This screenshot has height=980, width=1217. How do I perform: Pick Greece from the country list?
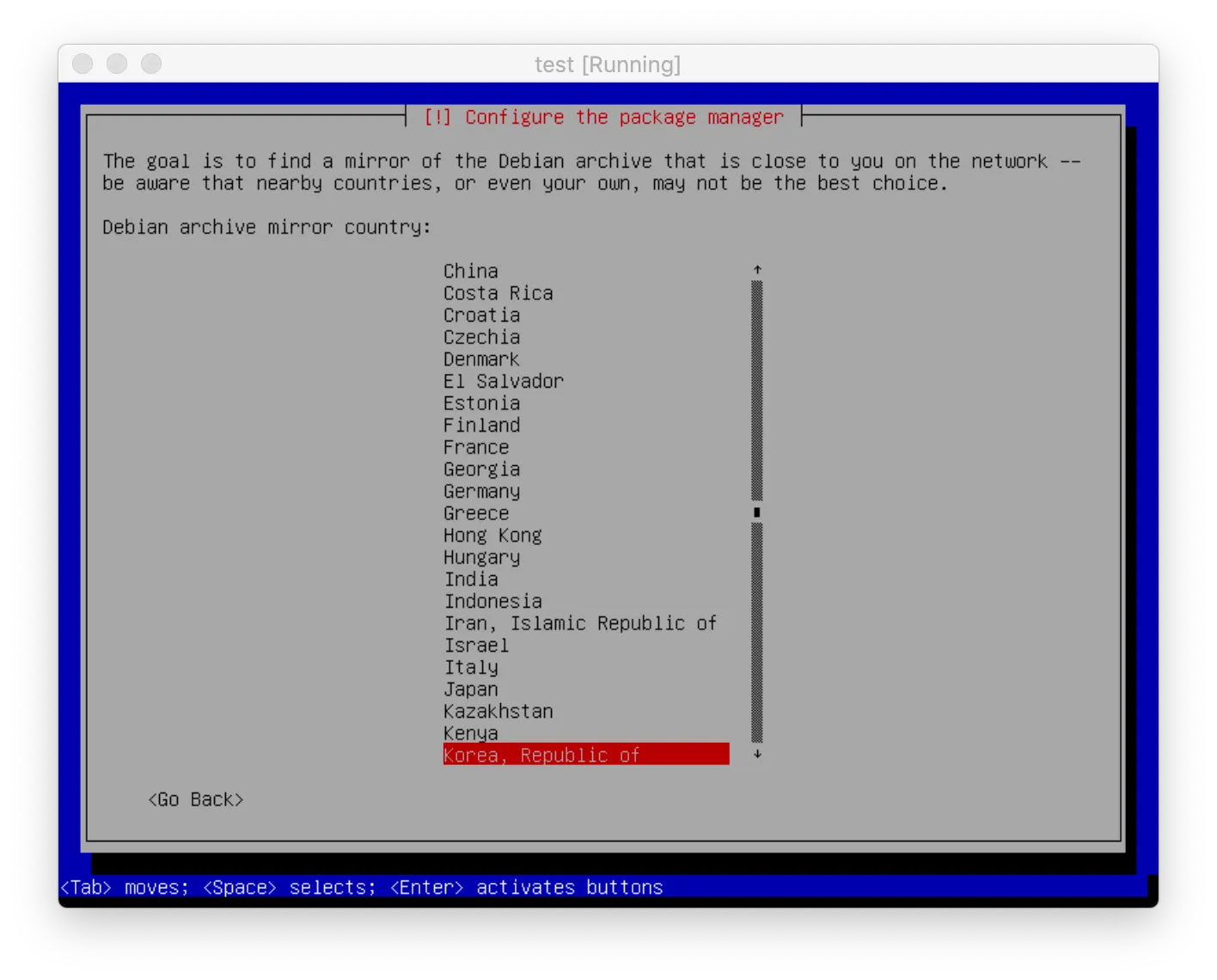pos(476,513)
